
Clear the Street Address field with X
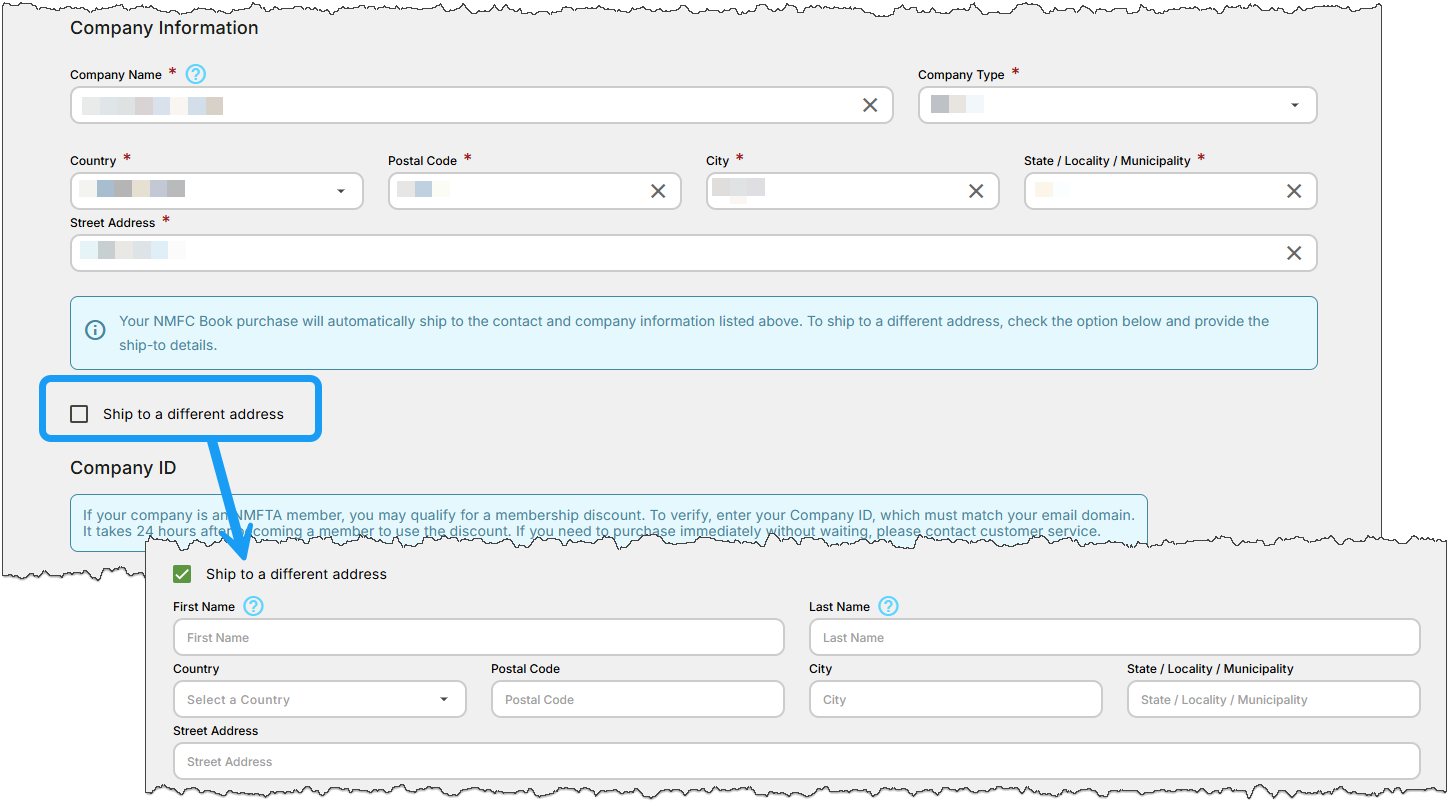[1294, 253]
